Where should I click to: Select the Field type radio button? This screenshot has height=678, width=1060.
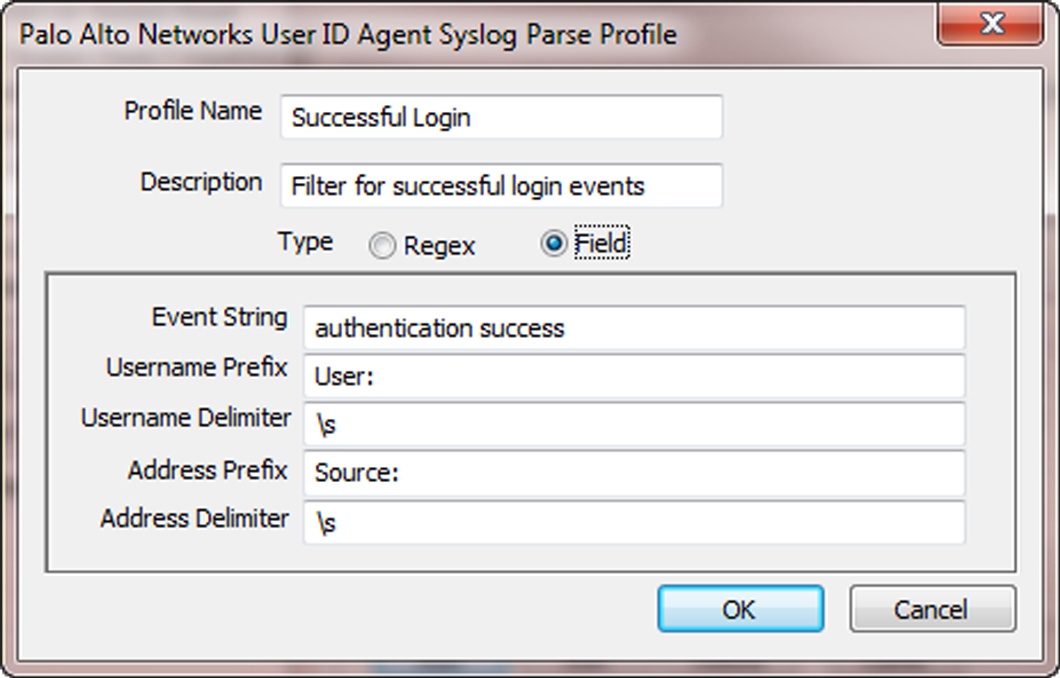[553, 244]
